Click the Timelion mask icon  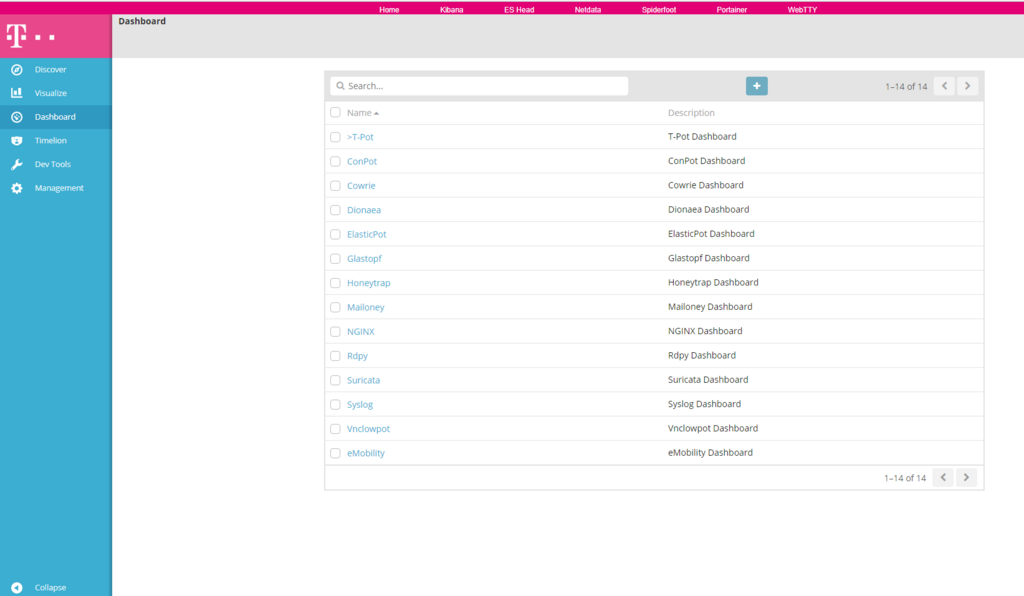(17, 140)
